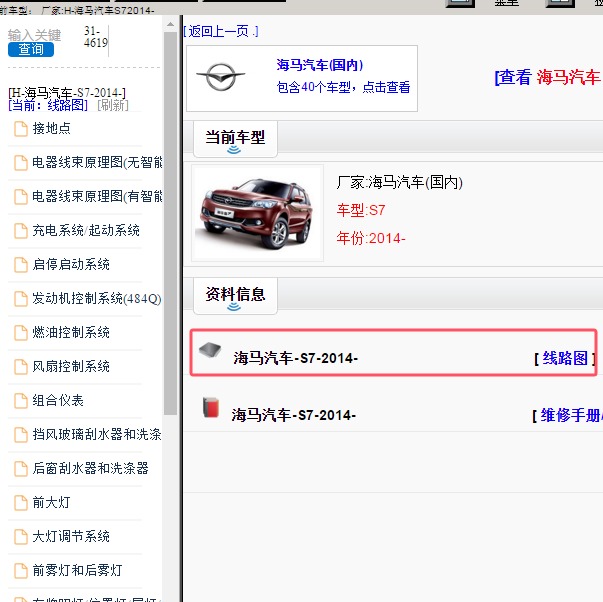Viewport: 603px width, 602px height.
Task: Click the document icon beside 前雾灯和后雾灯
Action: coord(21,570)
